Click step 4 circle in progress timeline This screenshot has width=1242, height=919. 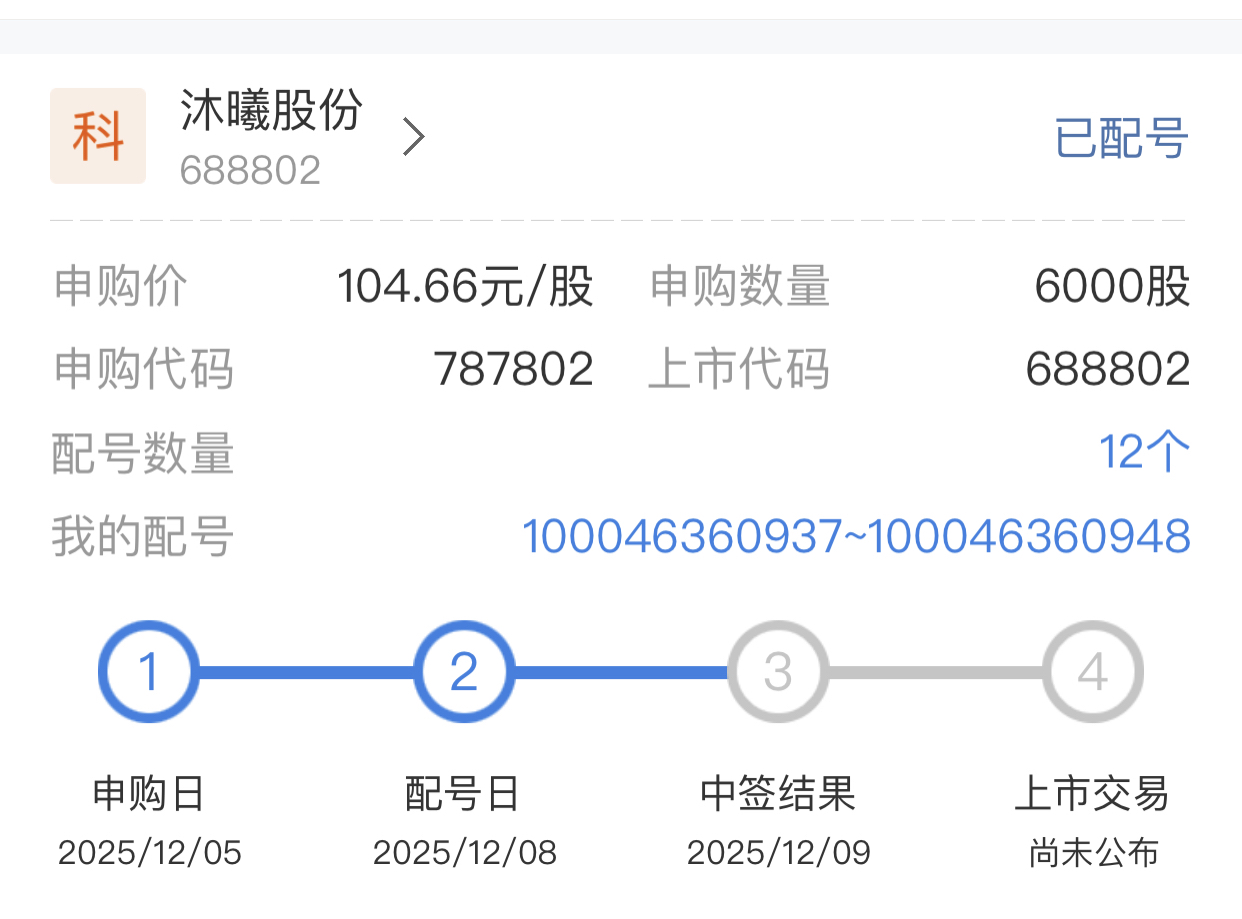tap(1093, 672)
